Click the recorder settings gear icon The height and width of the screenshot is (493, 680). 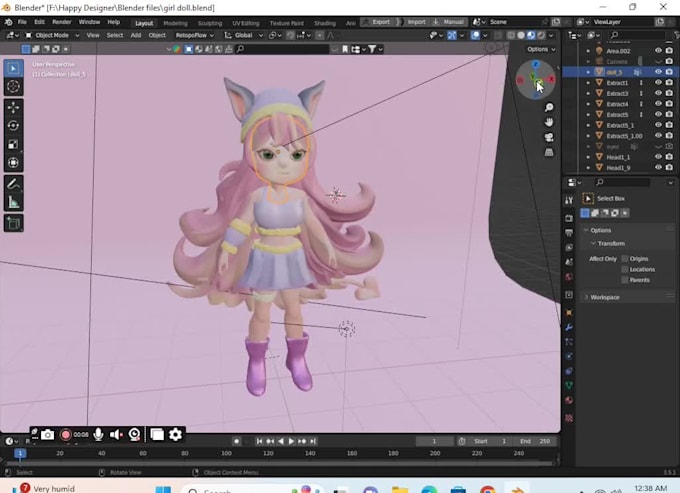click(x=175, y=434)
